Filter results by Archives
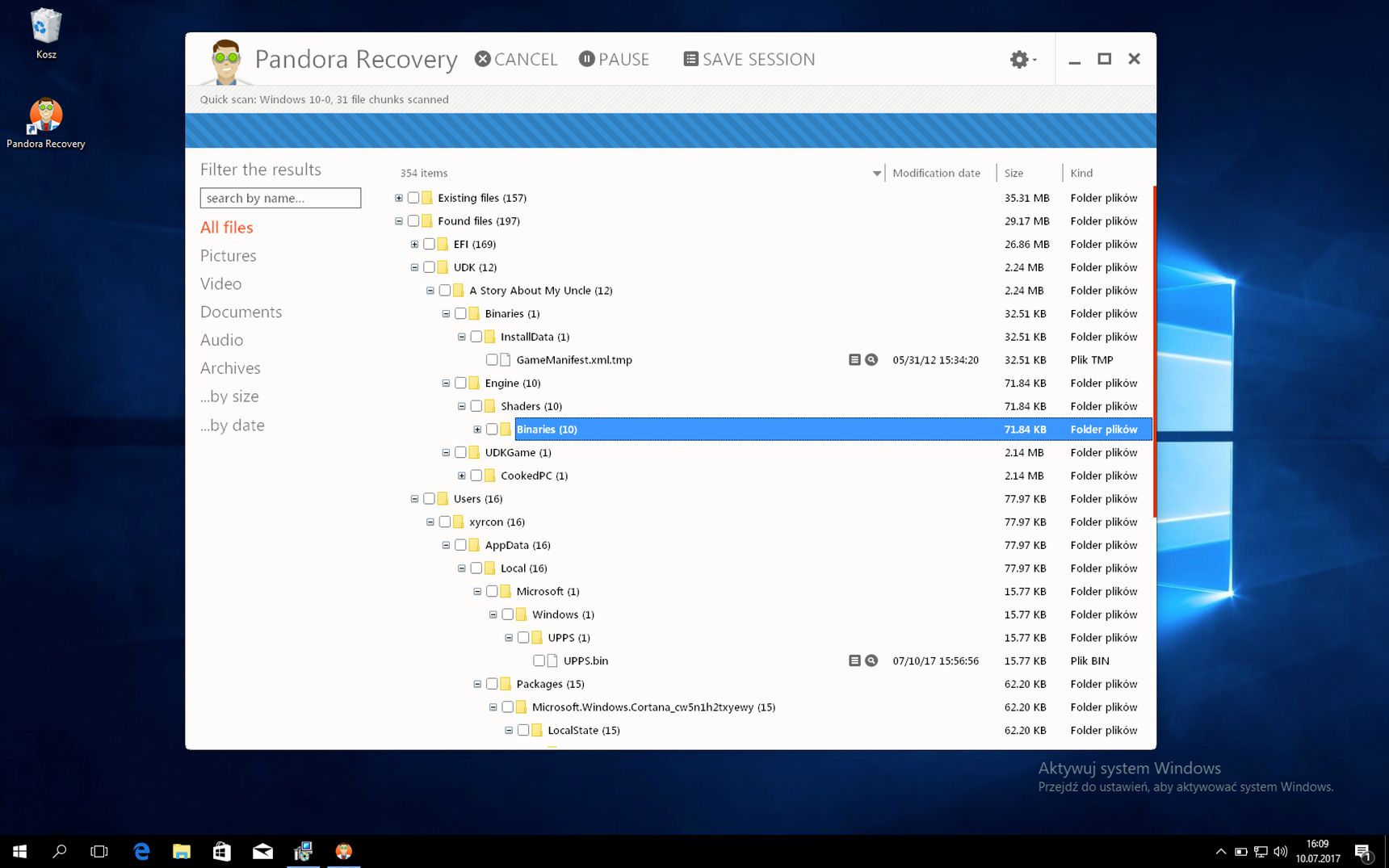 (231, 369)
